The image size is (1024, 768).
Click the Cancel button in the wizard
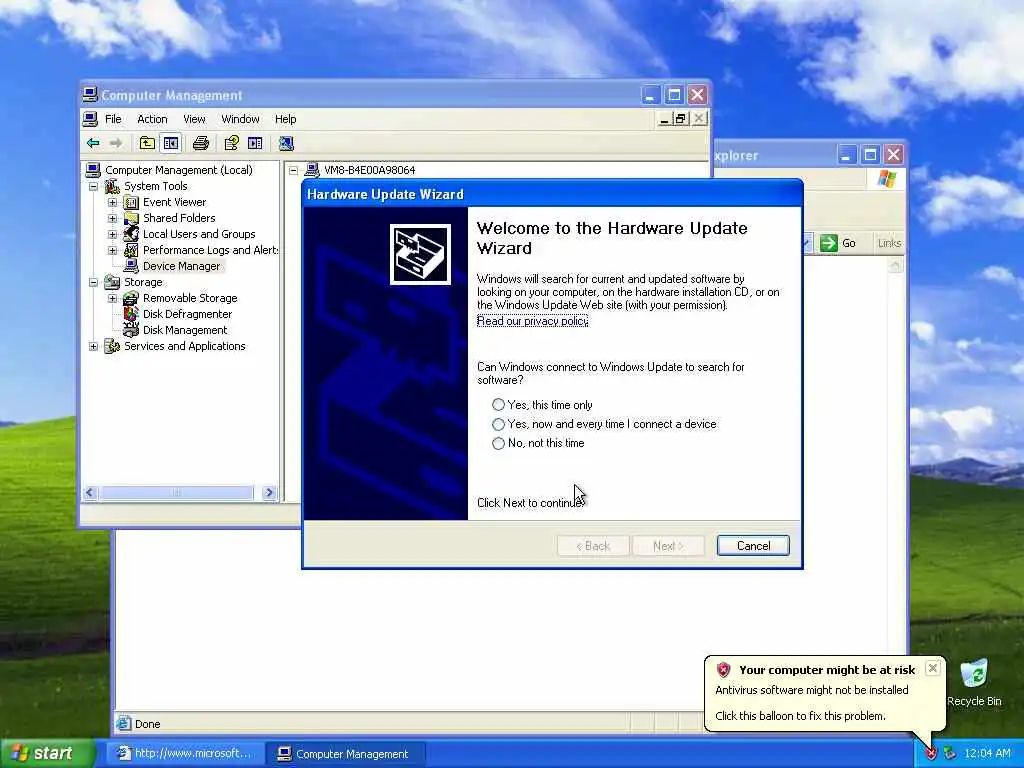pos(753,546)
